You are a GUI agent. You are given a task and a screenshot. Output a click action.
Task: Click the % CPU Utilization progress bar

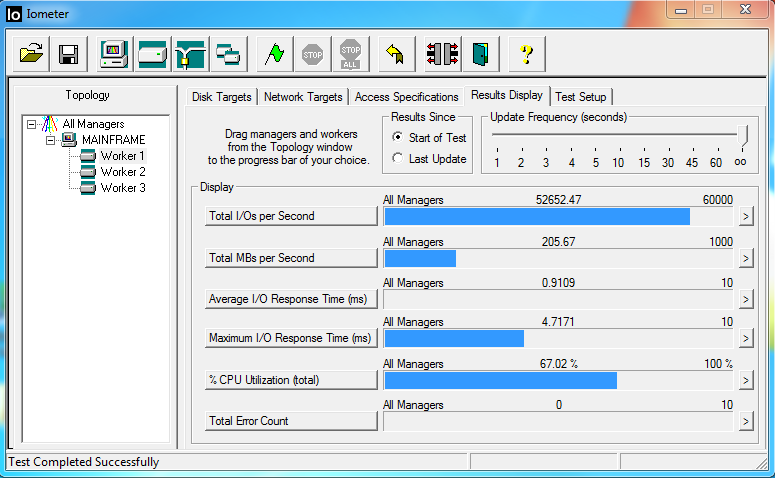tap(558, 381)
